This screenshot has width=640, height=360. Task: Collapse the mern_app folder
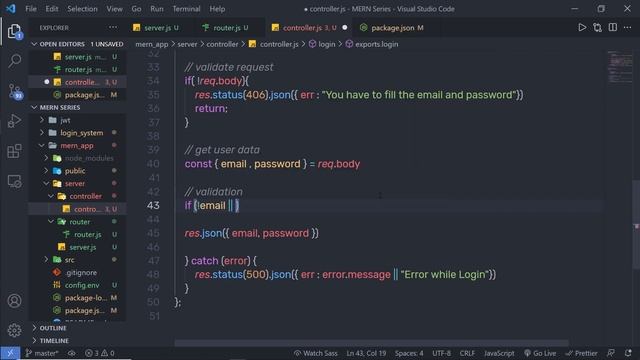[42, 145]
